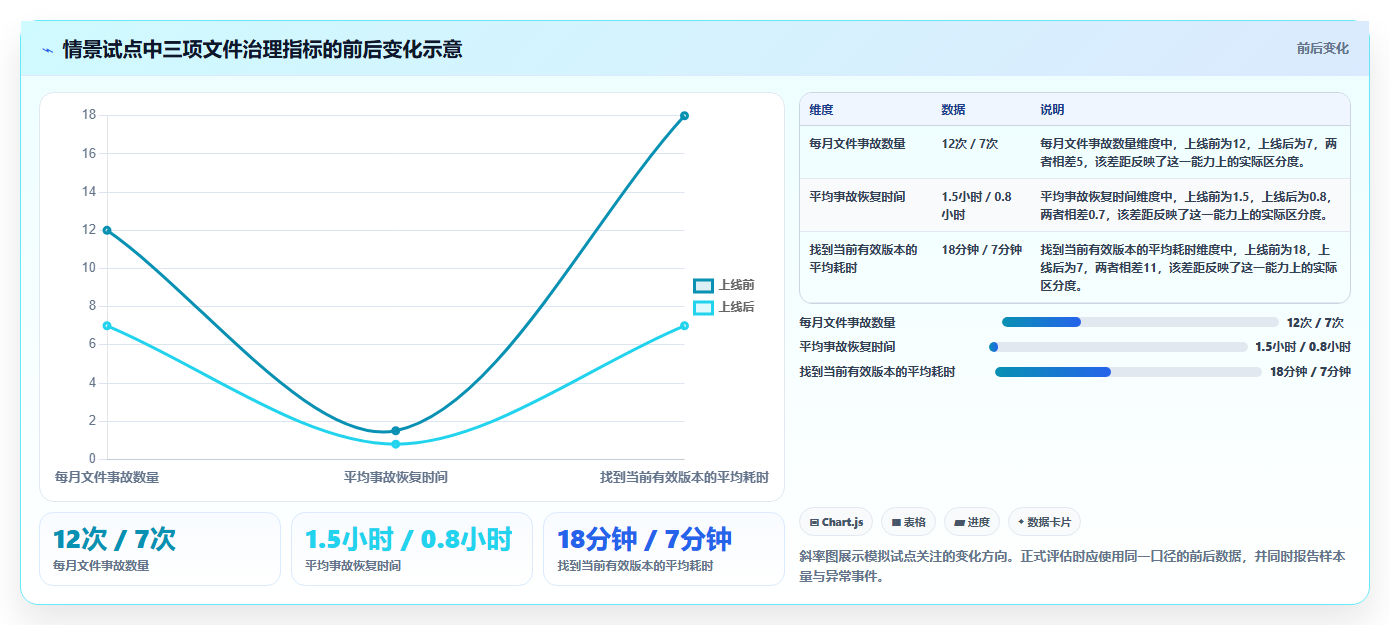Screen dimensions: 1390x625
Task: Open the 12次 / 7次 data card
Action: point(160,549)
